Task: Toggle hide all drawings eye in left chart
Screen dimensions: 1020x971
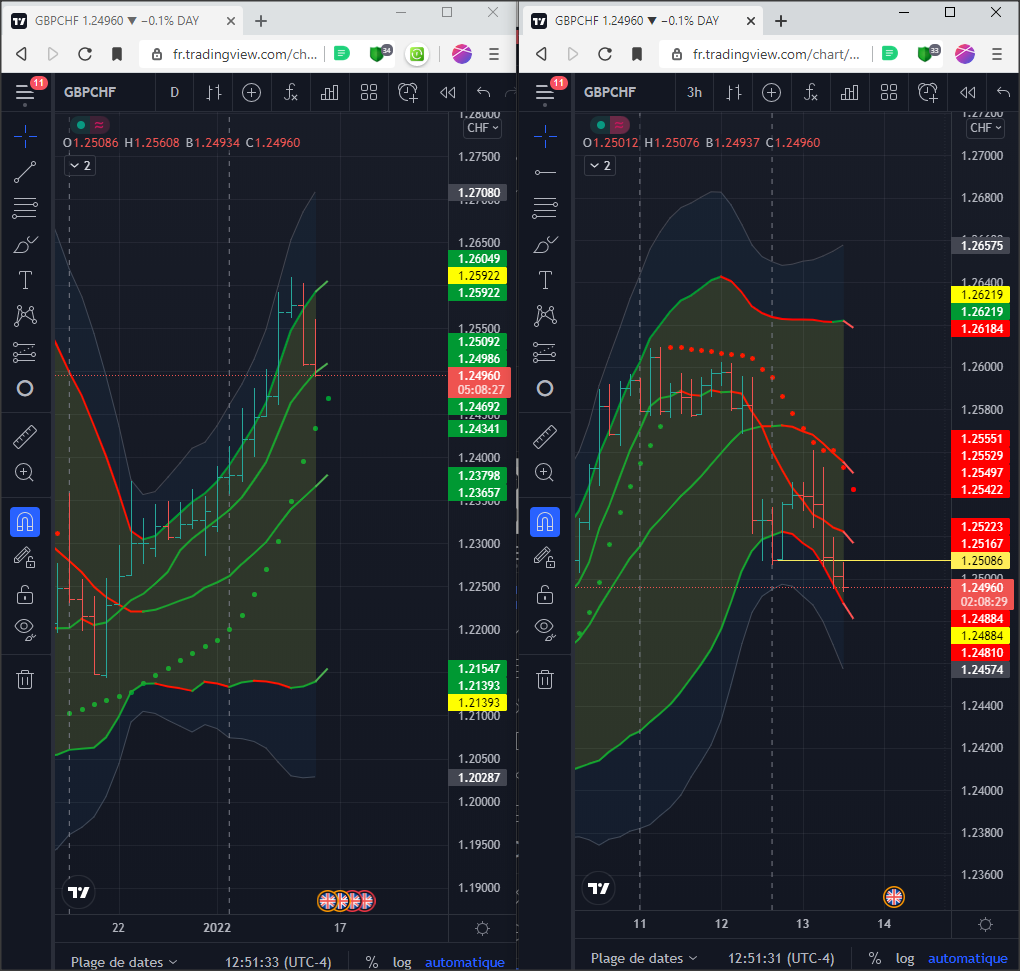Action: coord(25,628)
